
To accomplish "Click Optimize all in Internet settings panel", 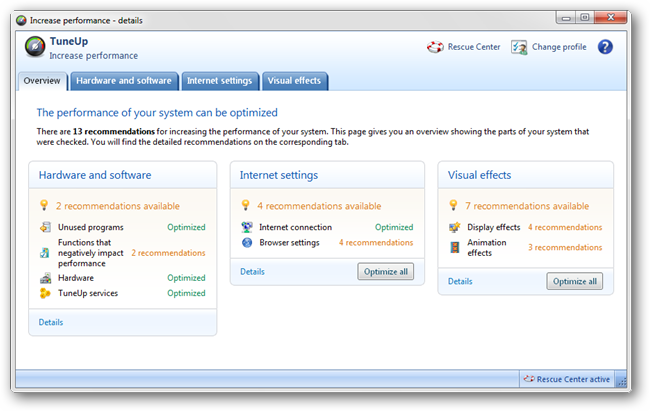I will point(386,272).
